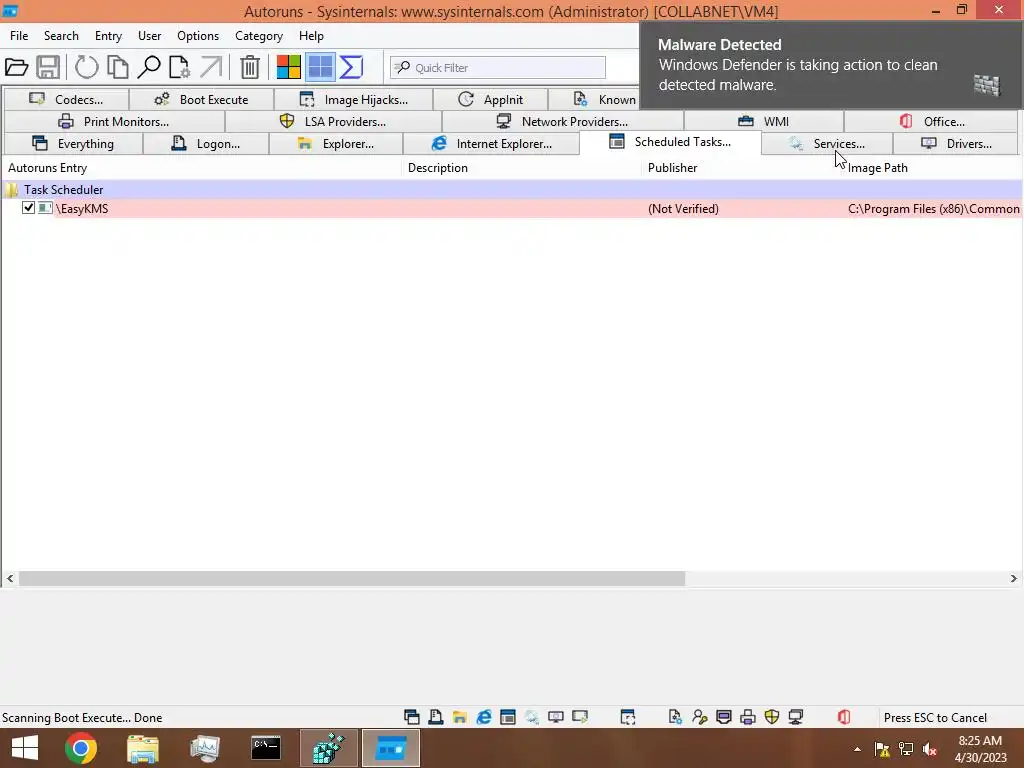Screen dimensions: 1024x768
Task: Click the scrollbar left arrow
Action: (10, 579)
